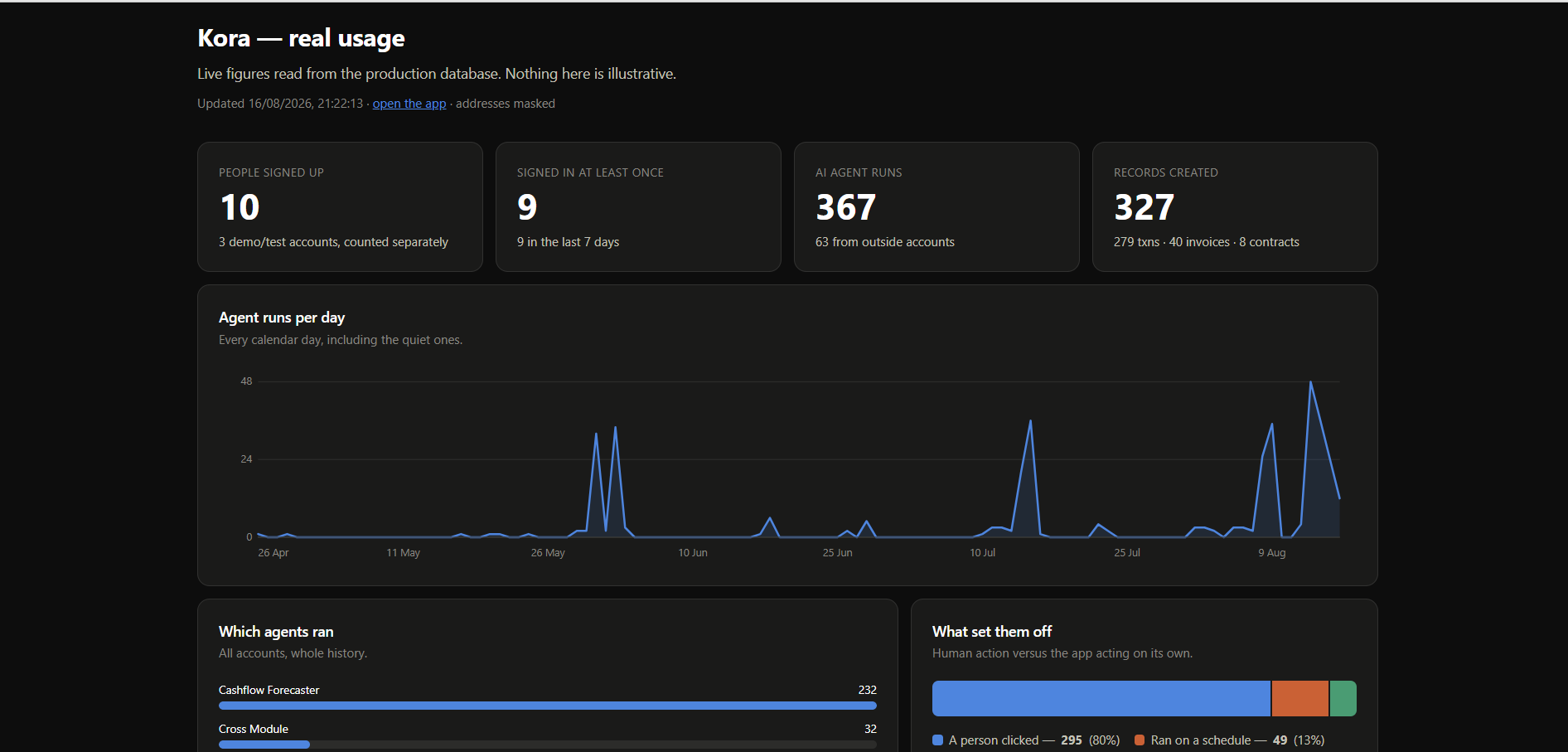Image resolution: width=1568 pixels, height=752 pixels.
Task: Click the 9 Aug axis label
Action: tap(1272, 553)
